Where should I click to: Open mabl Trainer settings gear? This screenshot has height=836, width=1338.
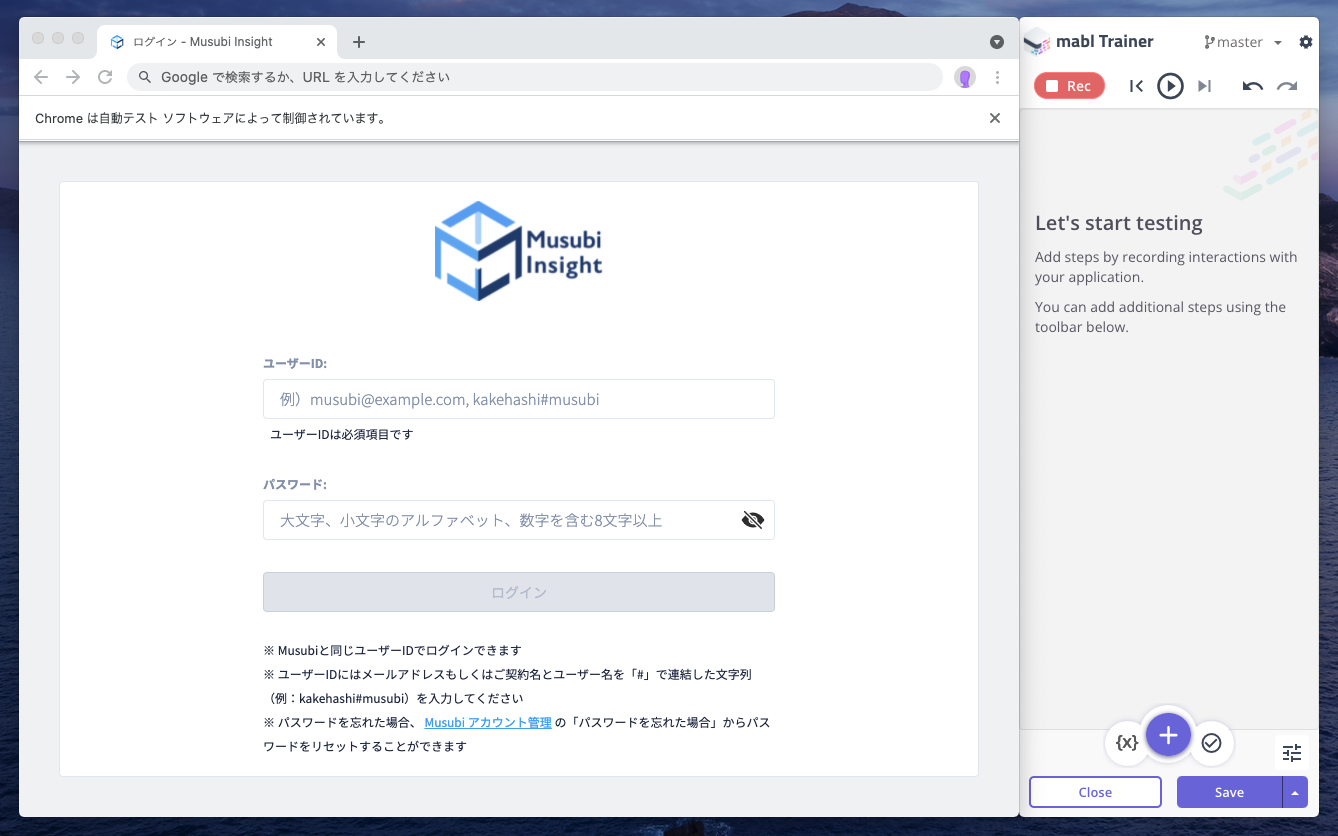tap(1305, 42)
